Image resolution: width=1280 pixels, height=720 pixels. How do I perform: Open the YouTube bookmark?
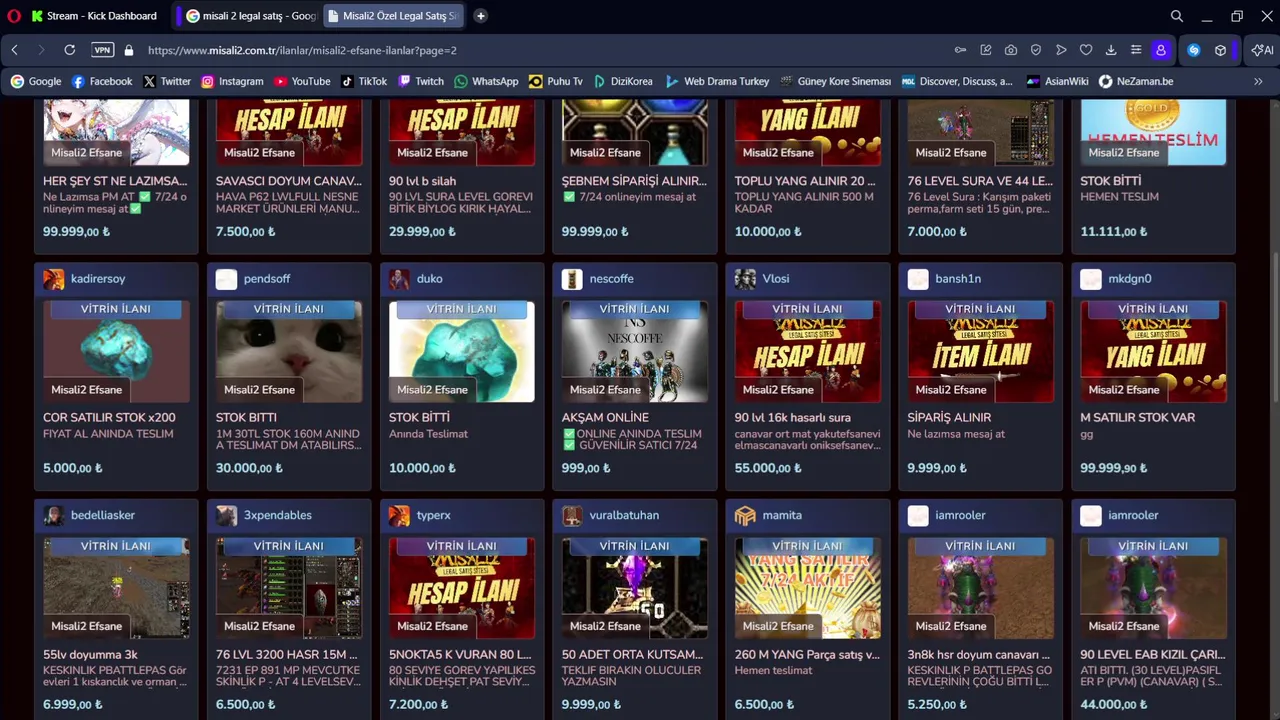click(x=302, y=81)
